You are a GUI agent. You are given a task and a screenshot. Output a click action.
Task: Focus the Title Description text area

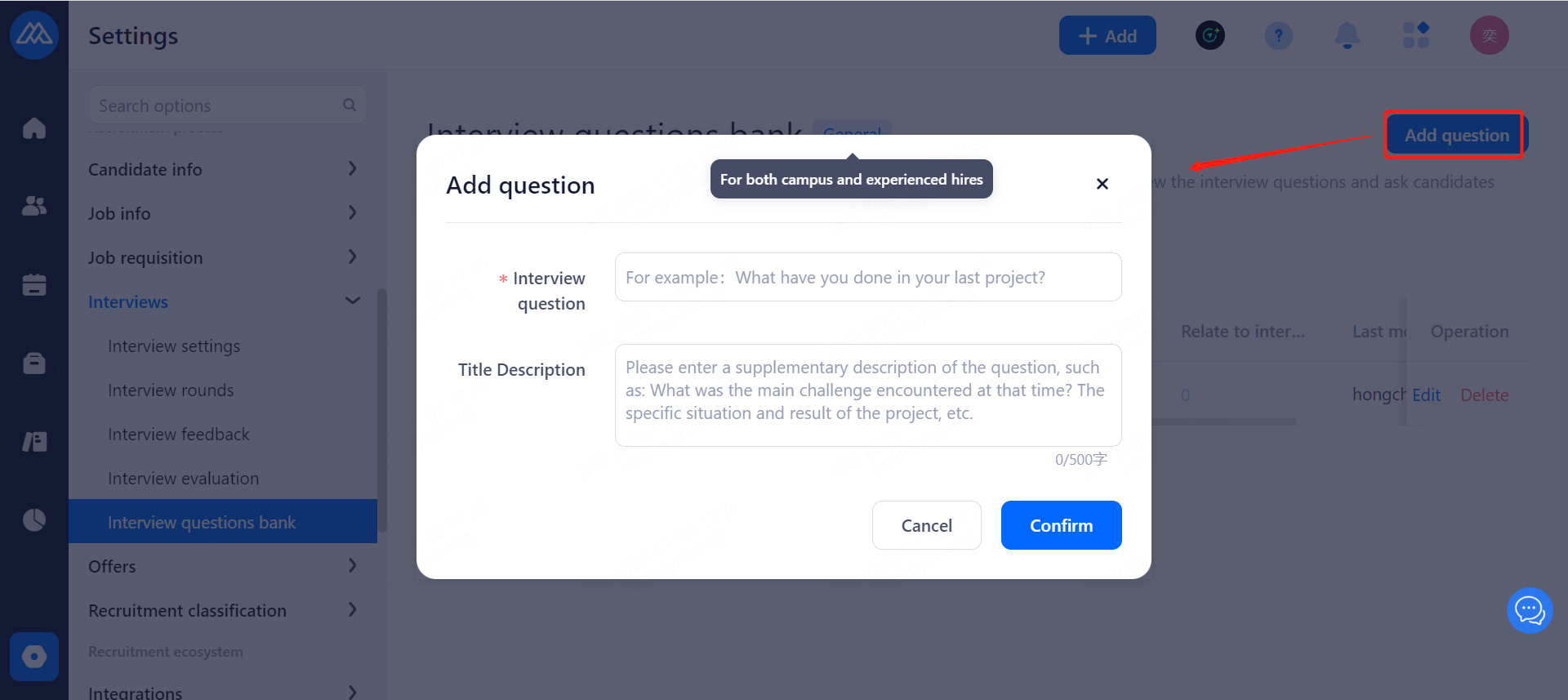pos(867,395)
